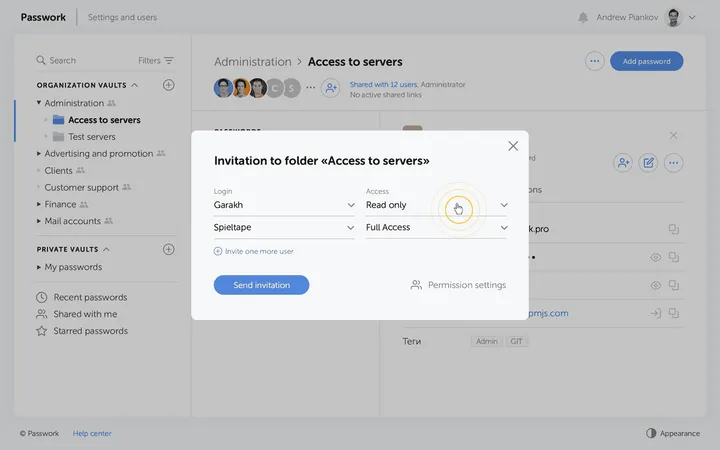
Task: Click the Admin tag
Action: click(486, 341)
